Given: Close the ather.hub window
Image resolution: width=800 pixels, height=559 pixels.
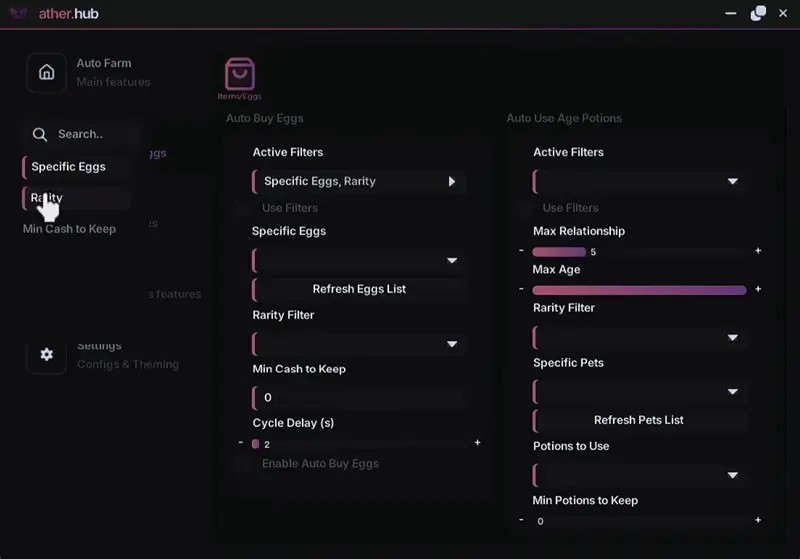Looking at the screenshot, I should click(x=783, y=13).
